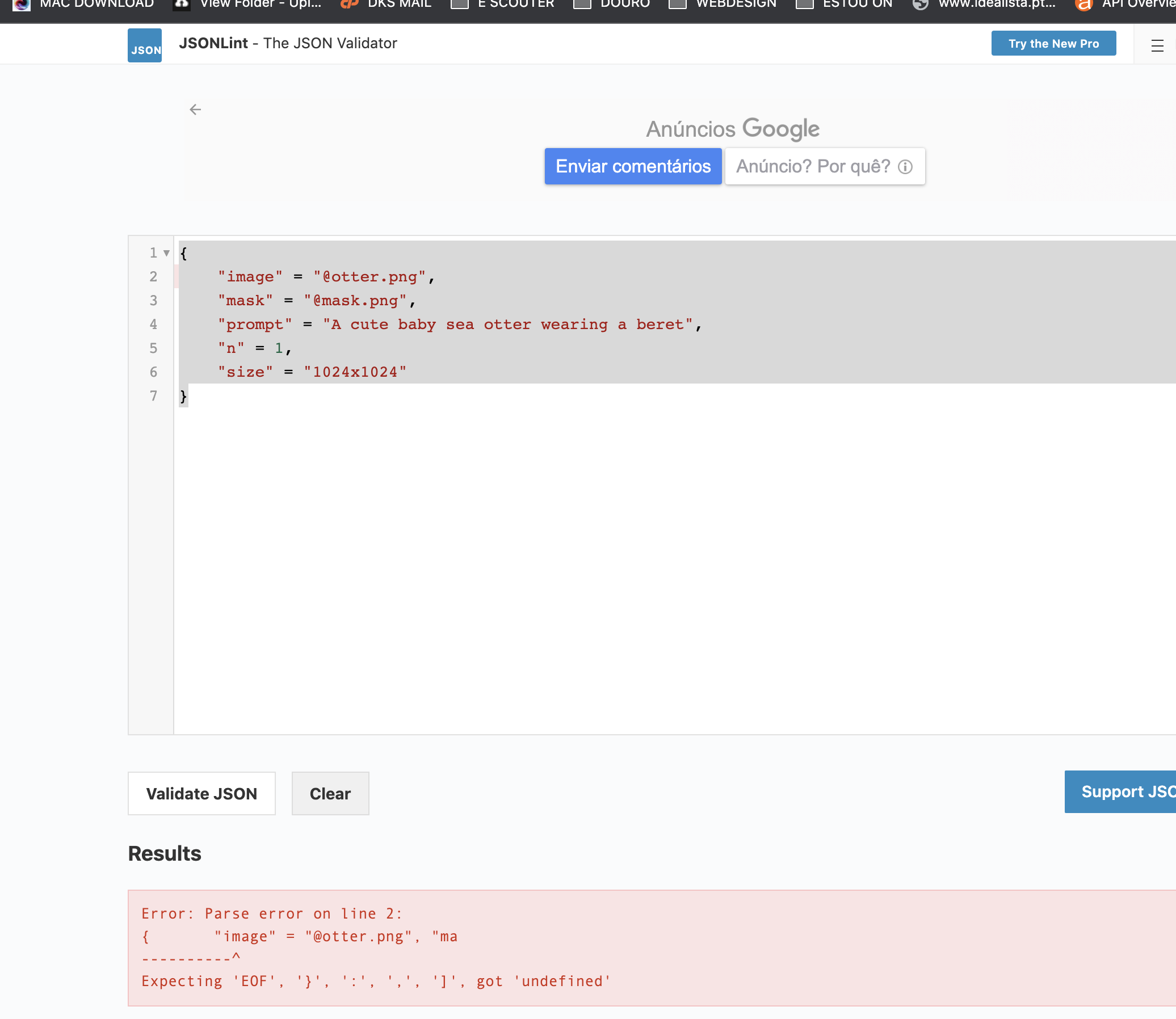Click the back arrow above the ad
The height and width of the screenshot is (1019, 1176).
click(x=197, y=109)
